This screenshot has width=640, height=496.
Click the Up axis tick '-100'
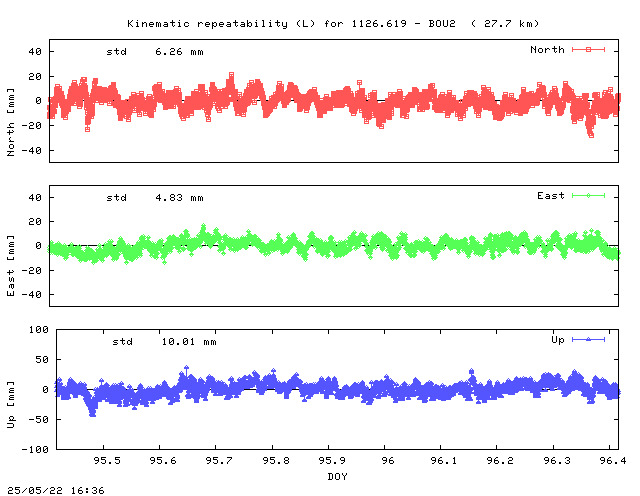point(35,449)
